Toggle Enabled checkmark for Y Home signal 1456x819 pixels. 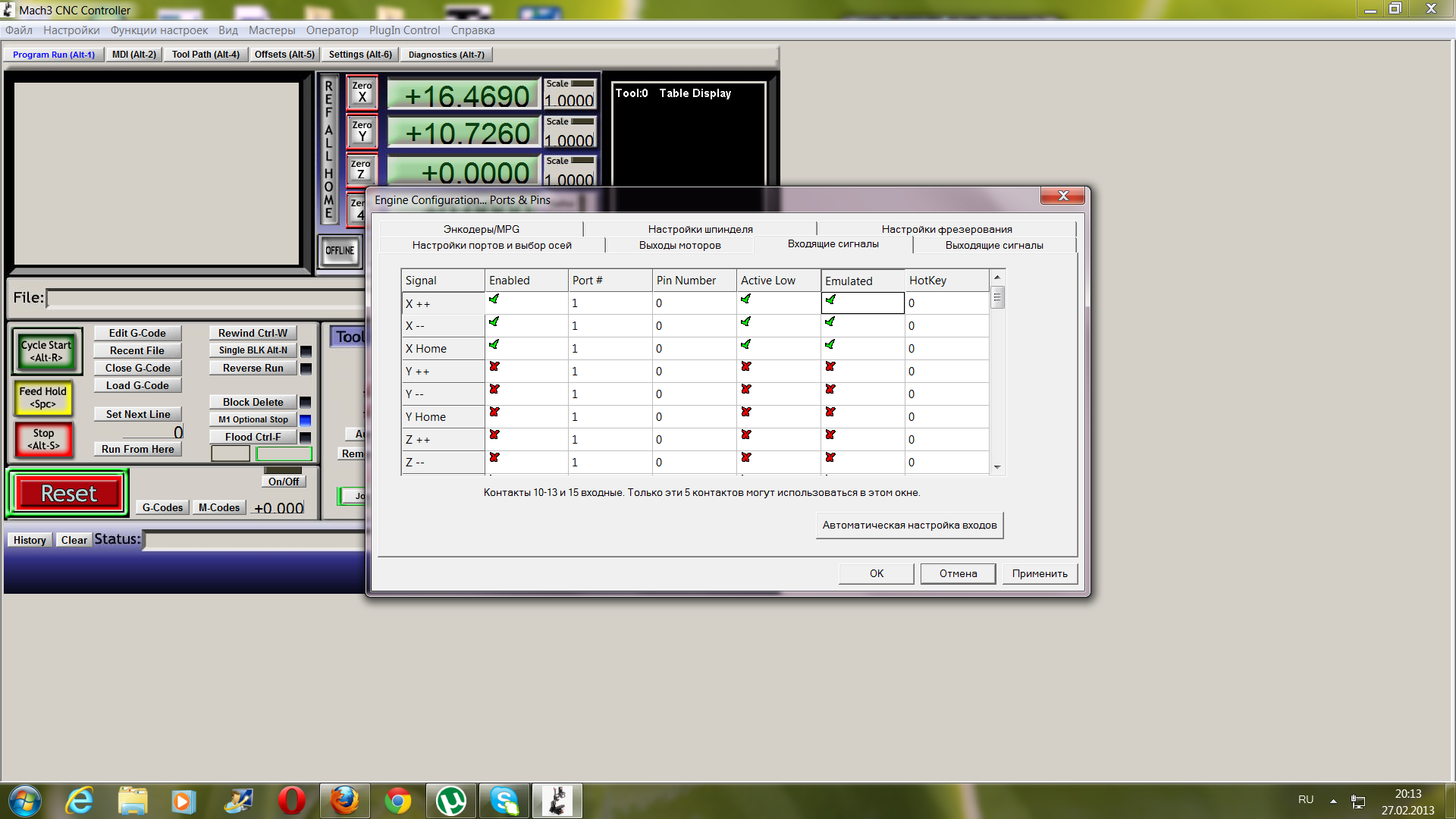(x=494, y=412)
